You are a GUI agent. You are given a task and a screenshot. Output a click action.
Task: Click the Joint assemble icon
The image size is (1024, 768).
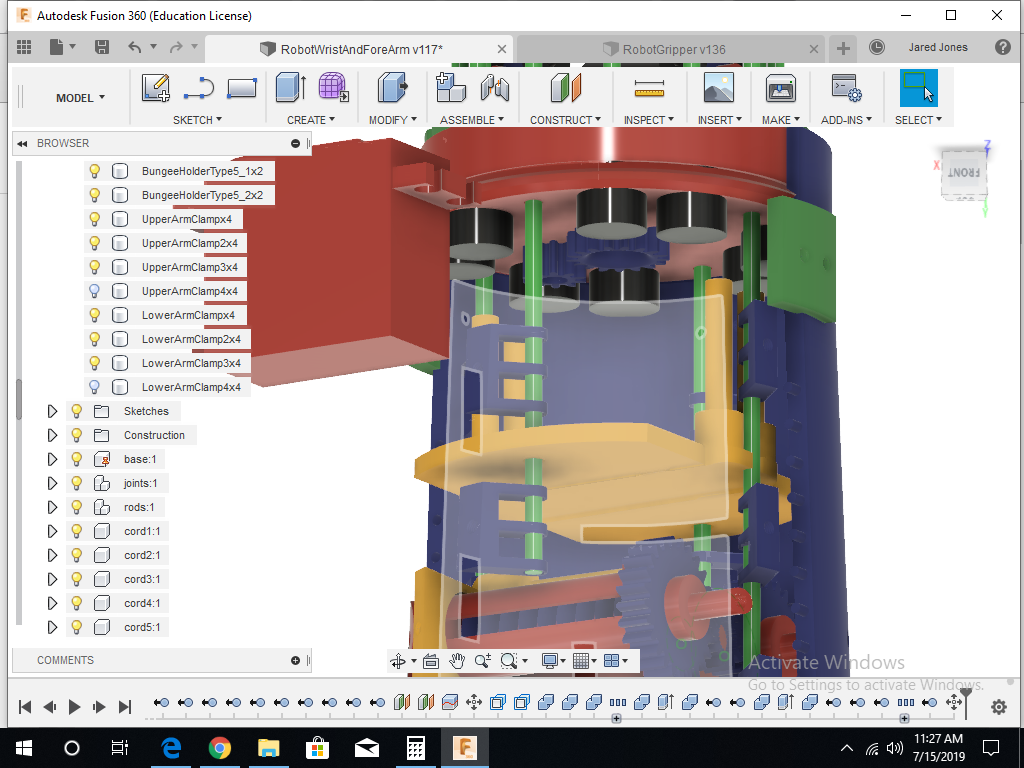[x=494, y=88]
